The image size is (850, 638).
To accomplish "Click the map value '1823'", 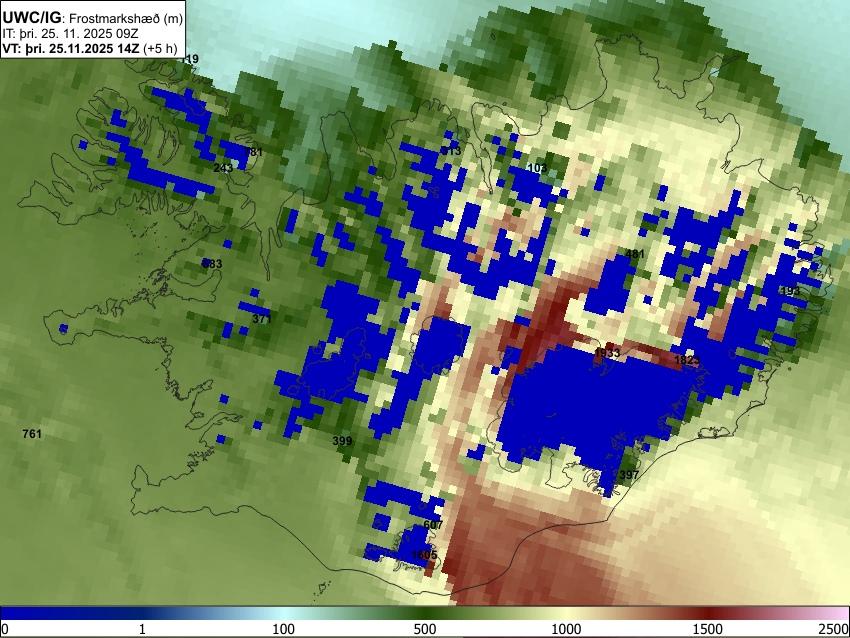I will pyautogui.click(x=687, y=360).
